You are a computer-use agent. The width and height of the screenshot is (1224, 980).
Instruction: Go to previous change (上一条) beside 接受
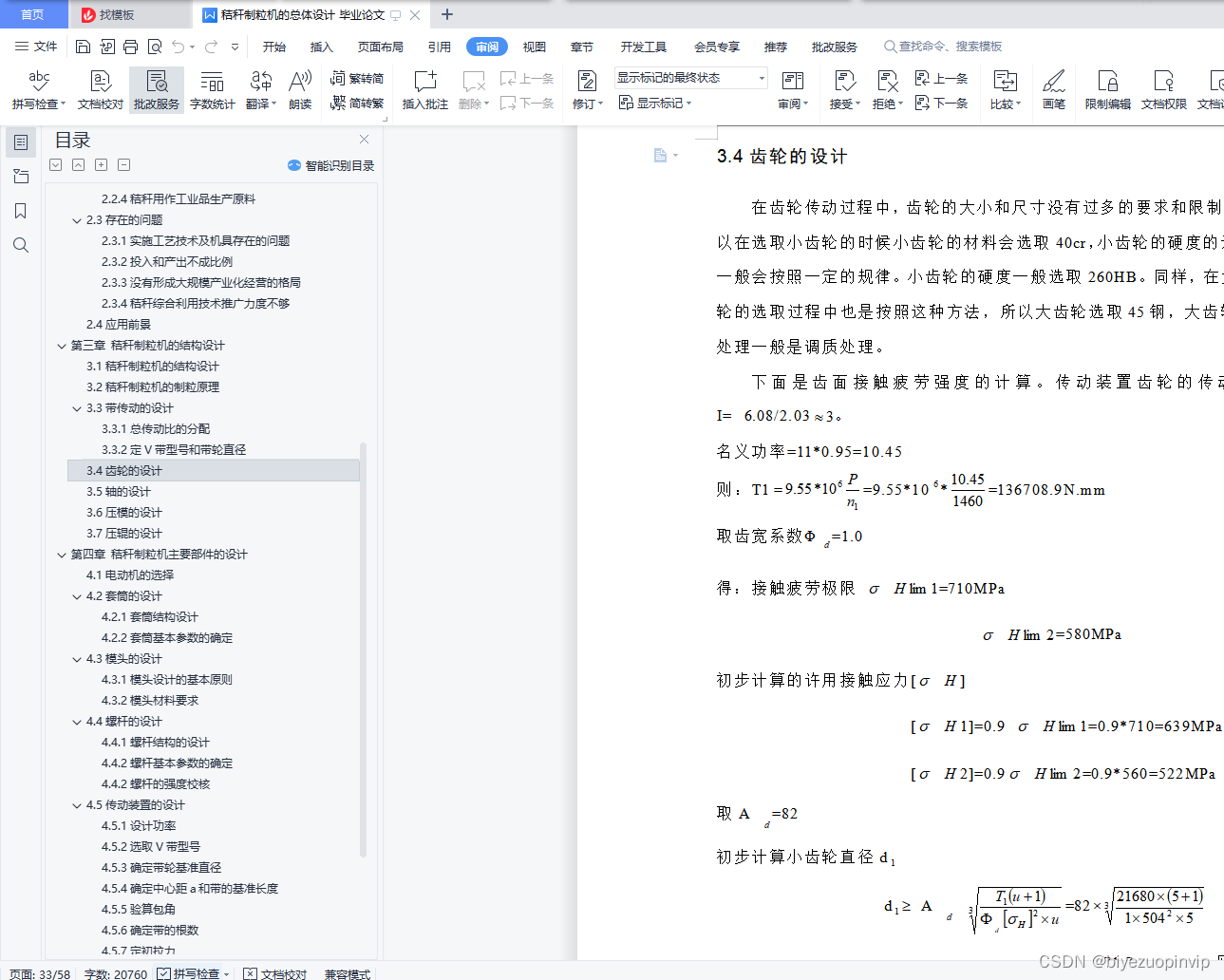coord(941,79)
